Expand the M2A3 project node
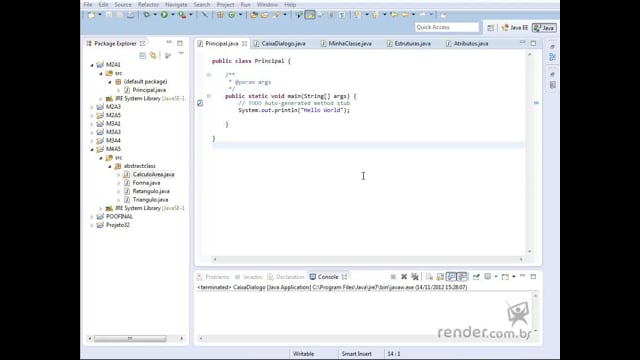640x360 pixels. (92, 107)
